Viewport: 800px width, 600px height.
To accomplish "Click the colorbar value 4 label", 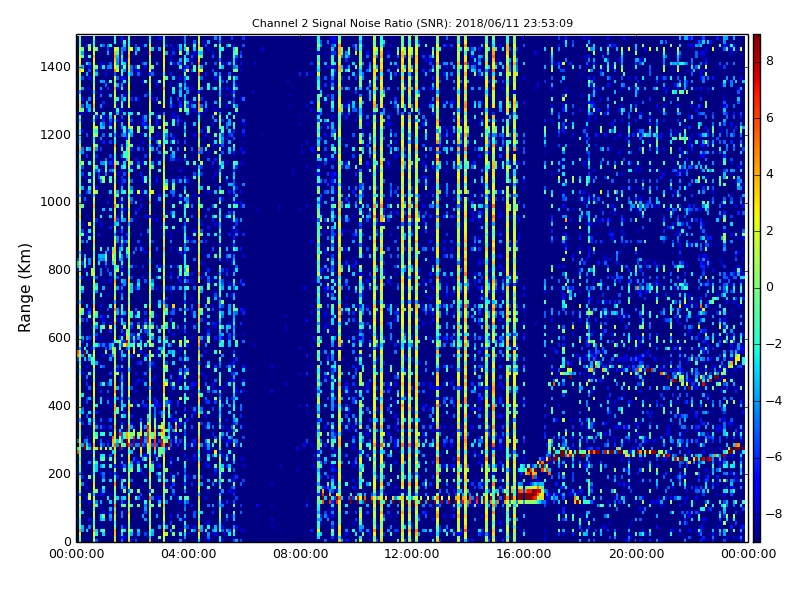I will coord(770,174).
